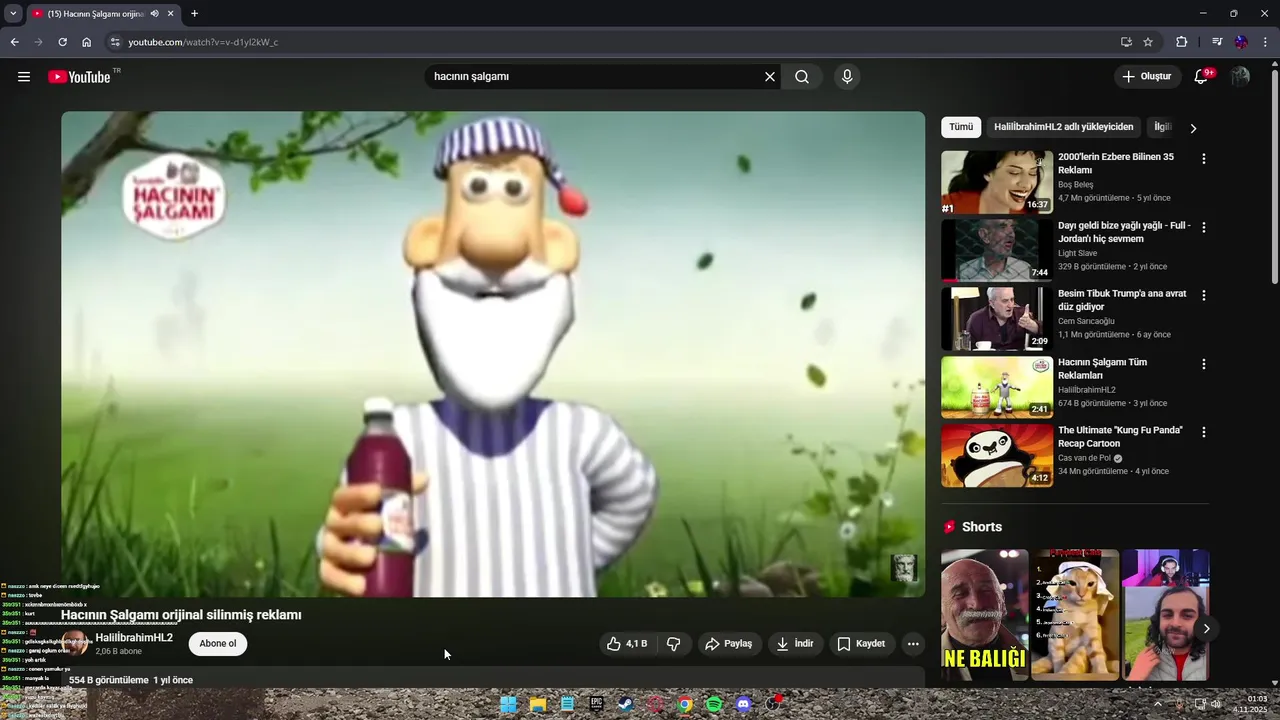Open the Chrome profile avatar
1280x720 pixels.
1241,42
